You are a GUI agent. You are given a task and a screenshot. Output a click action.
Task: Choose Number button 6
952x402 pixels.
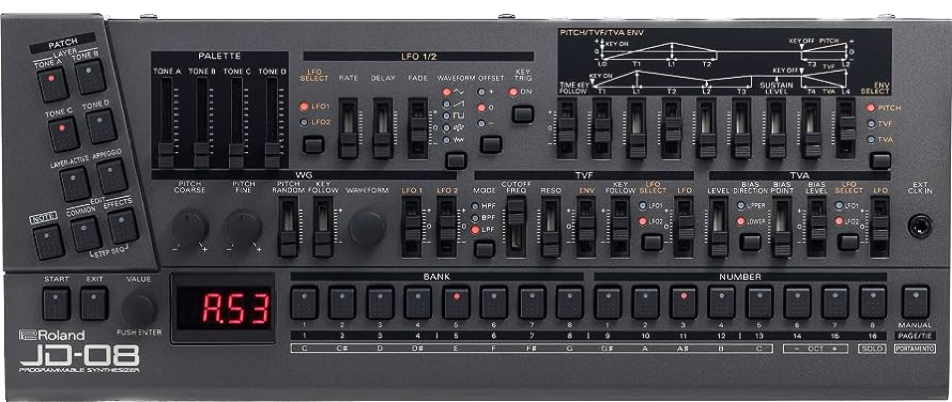(797, 303)
